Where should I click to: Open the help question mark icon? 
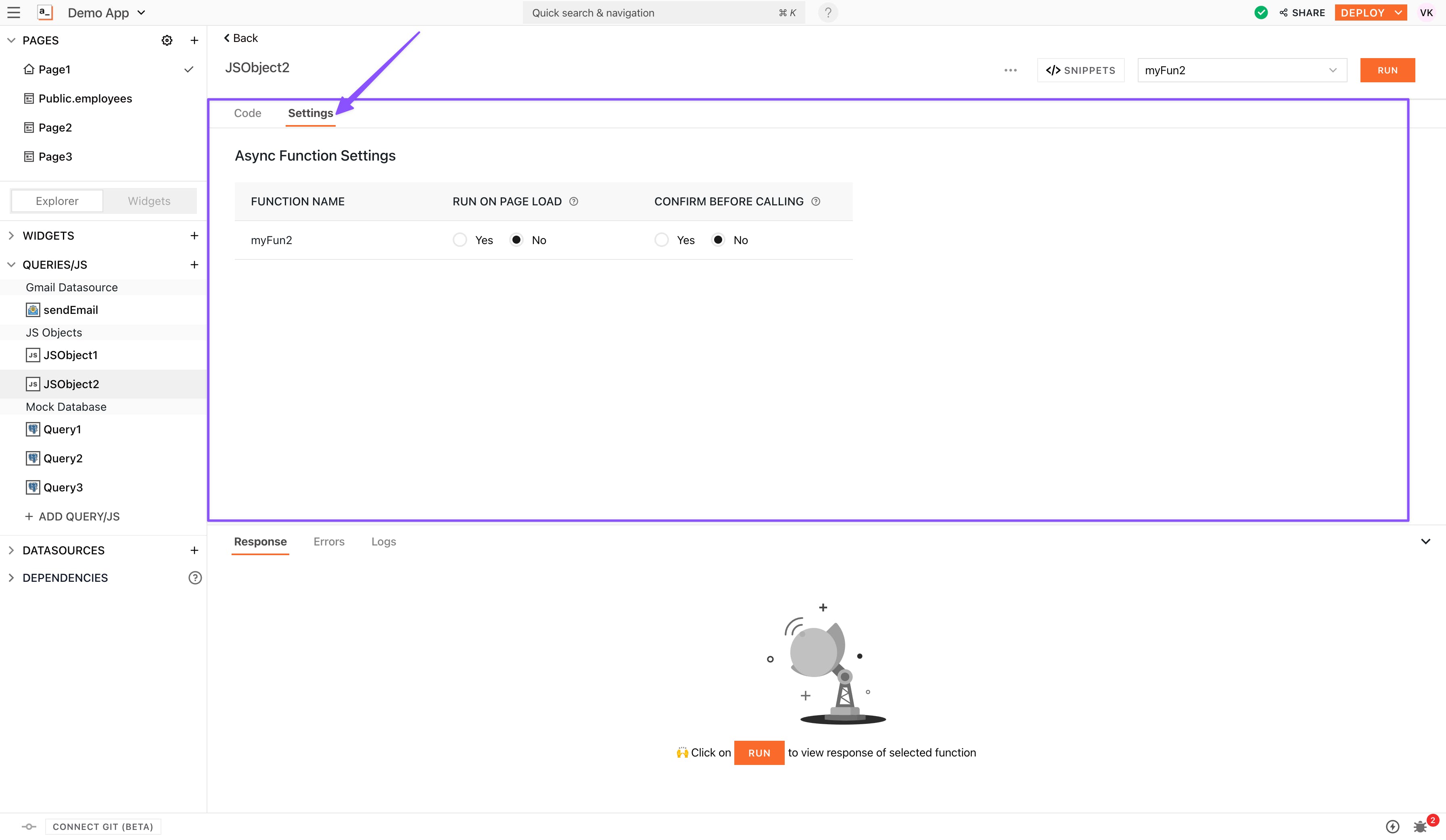pyautogui.click(x=827, y=13)
